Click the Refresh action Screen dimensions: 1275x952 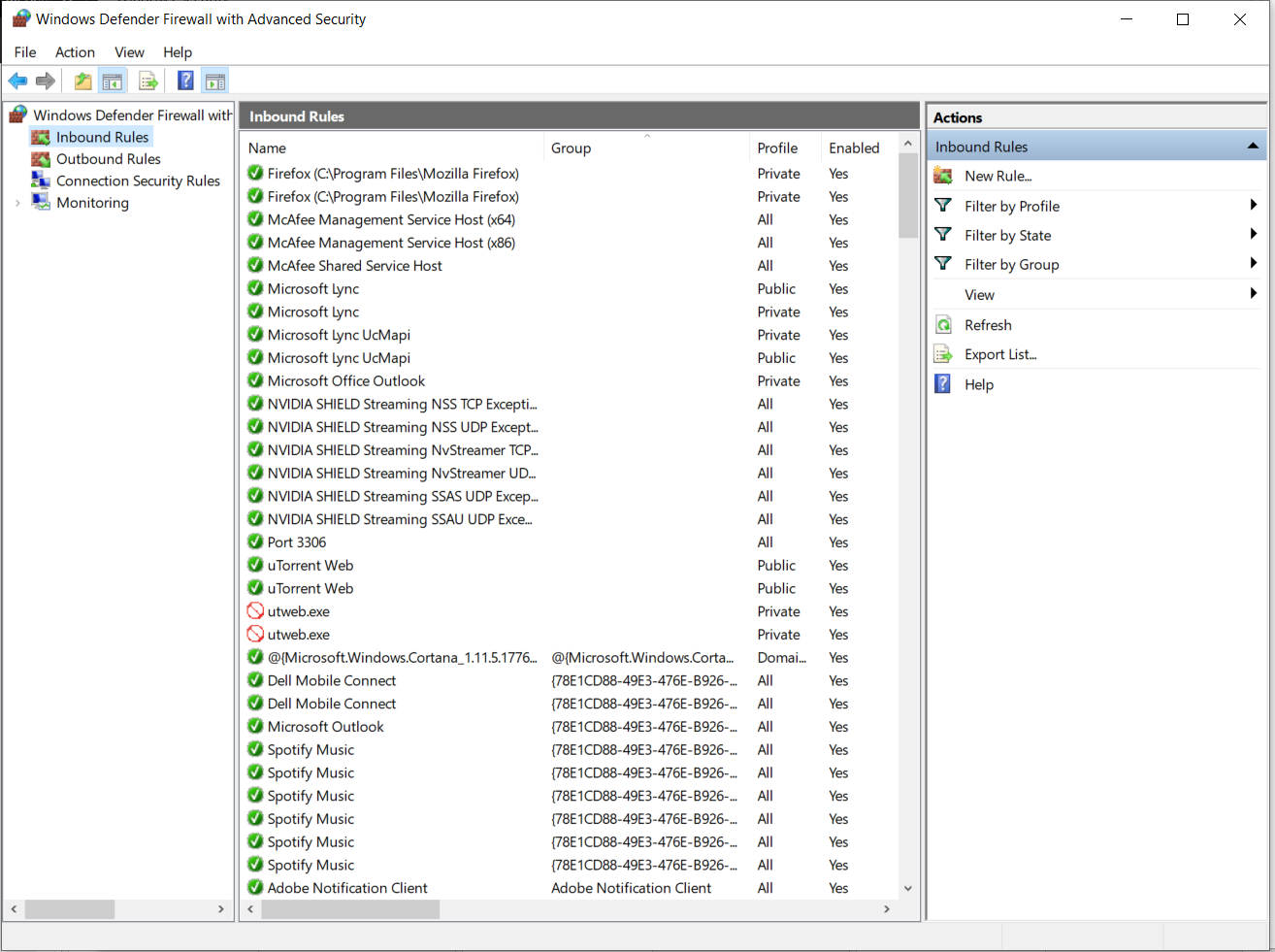[988, 325]
